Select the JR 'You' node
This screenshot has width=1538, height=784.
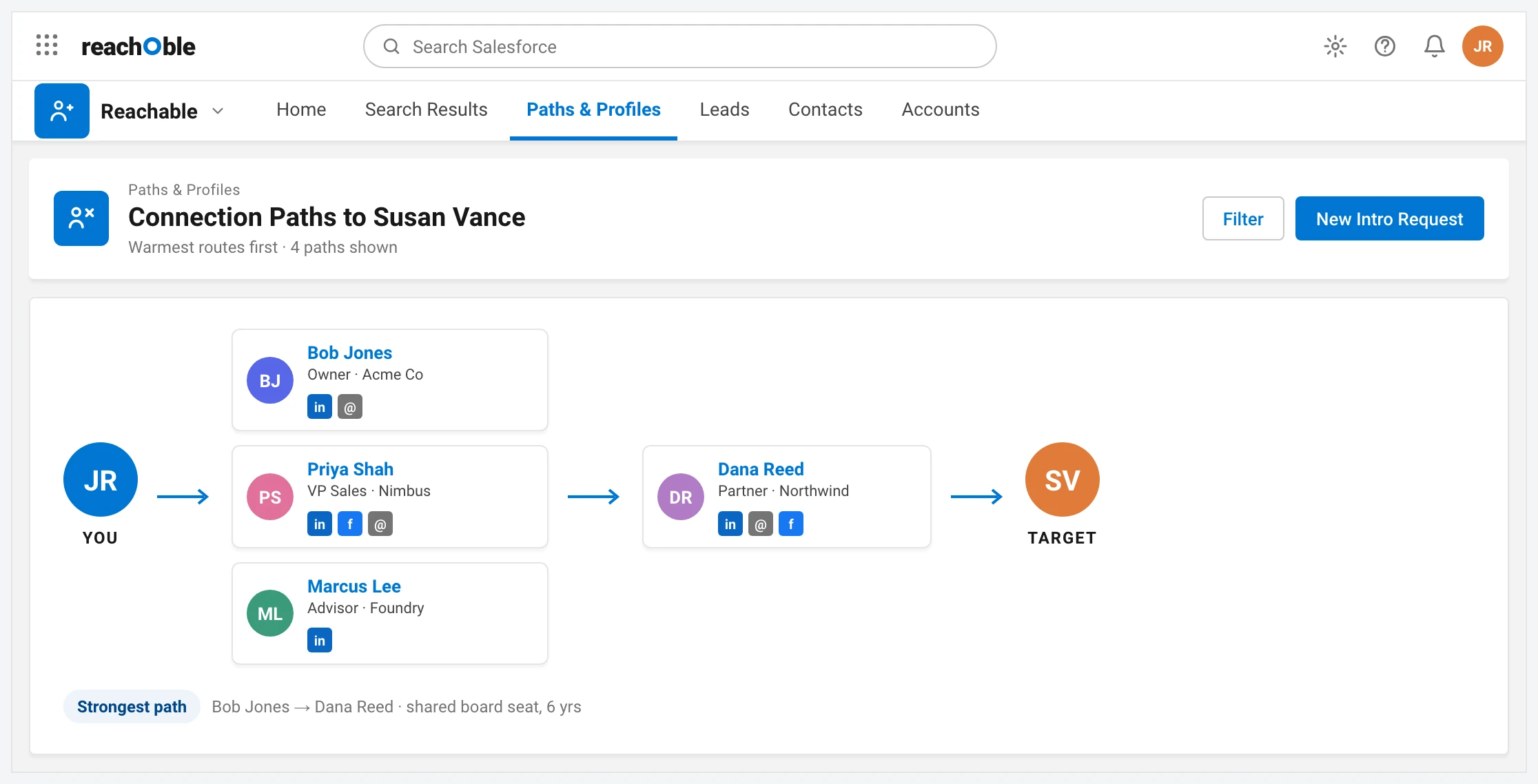coord(101,479)
